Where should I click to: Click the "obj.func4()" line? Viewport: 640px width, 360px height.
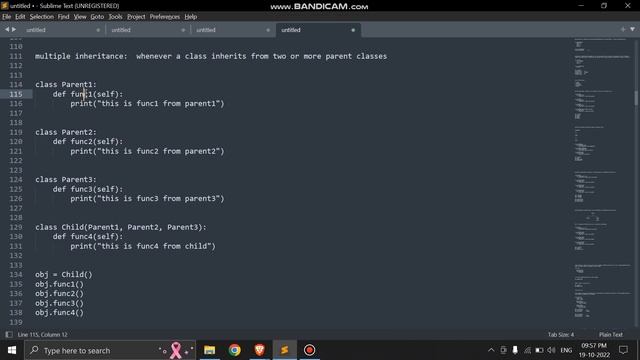point(59,313)
